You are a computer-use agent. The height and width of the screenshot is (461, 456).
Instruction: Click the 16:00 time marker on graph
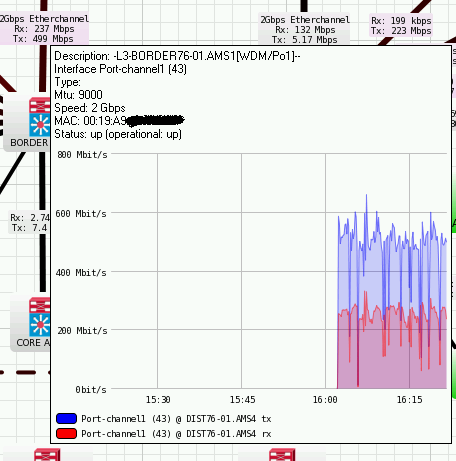point(325,400)
